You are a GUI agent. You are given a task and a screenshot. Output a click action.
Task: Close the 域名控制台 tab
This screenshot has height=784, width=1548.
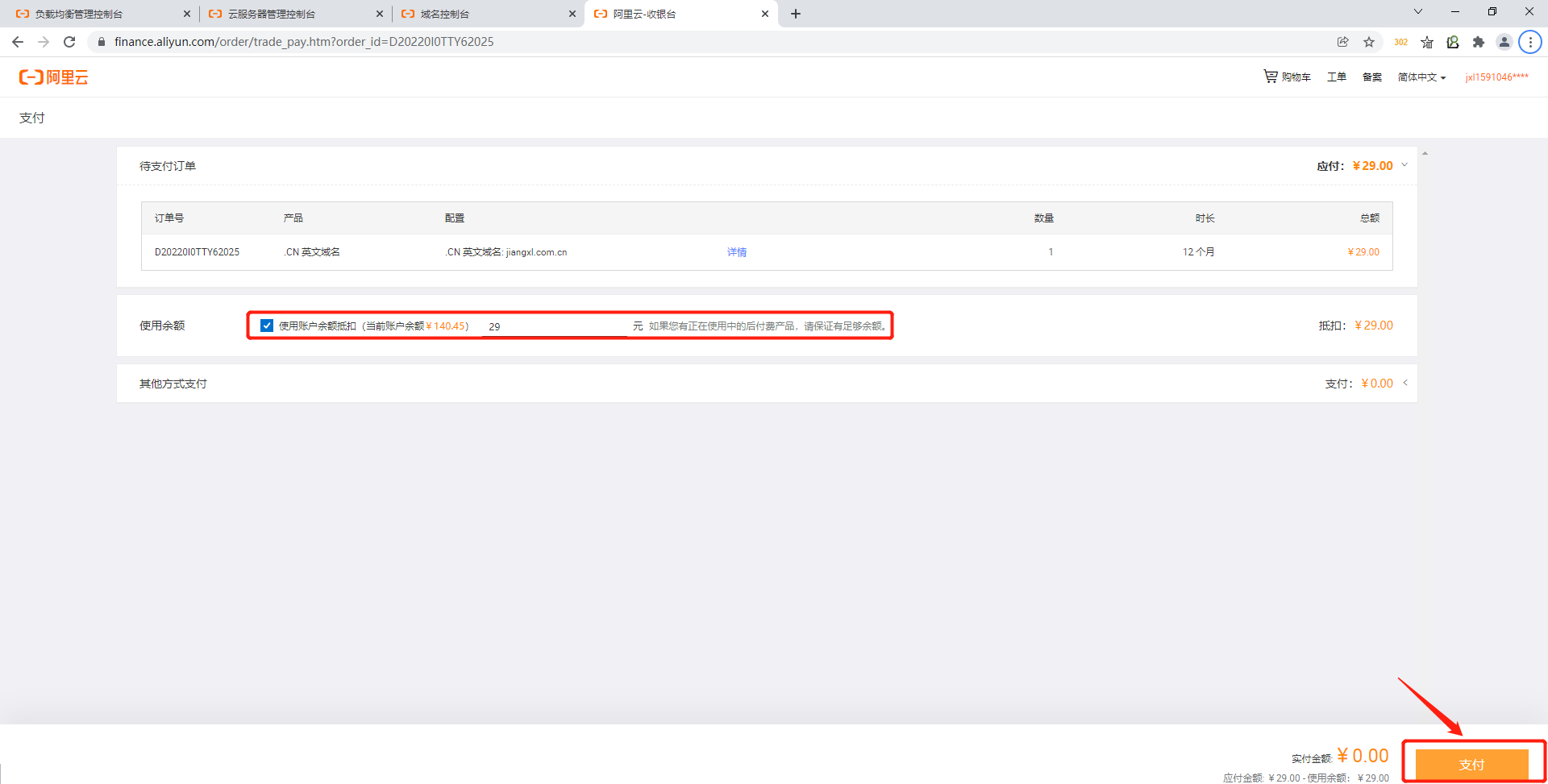pyautogui.click(x=572, y=14)
